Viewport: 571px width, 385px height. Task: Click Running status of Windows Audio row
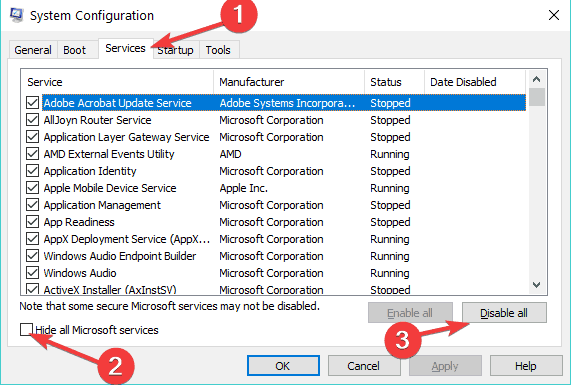390,273
